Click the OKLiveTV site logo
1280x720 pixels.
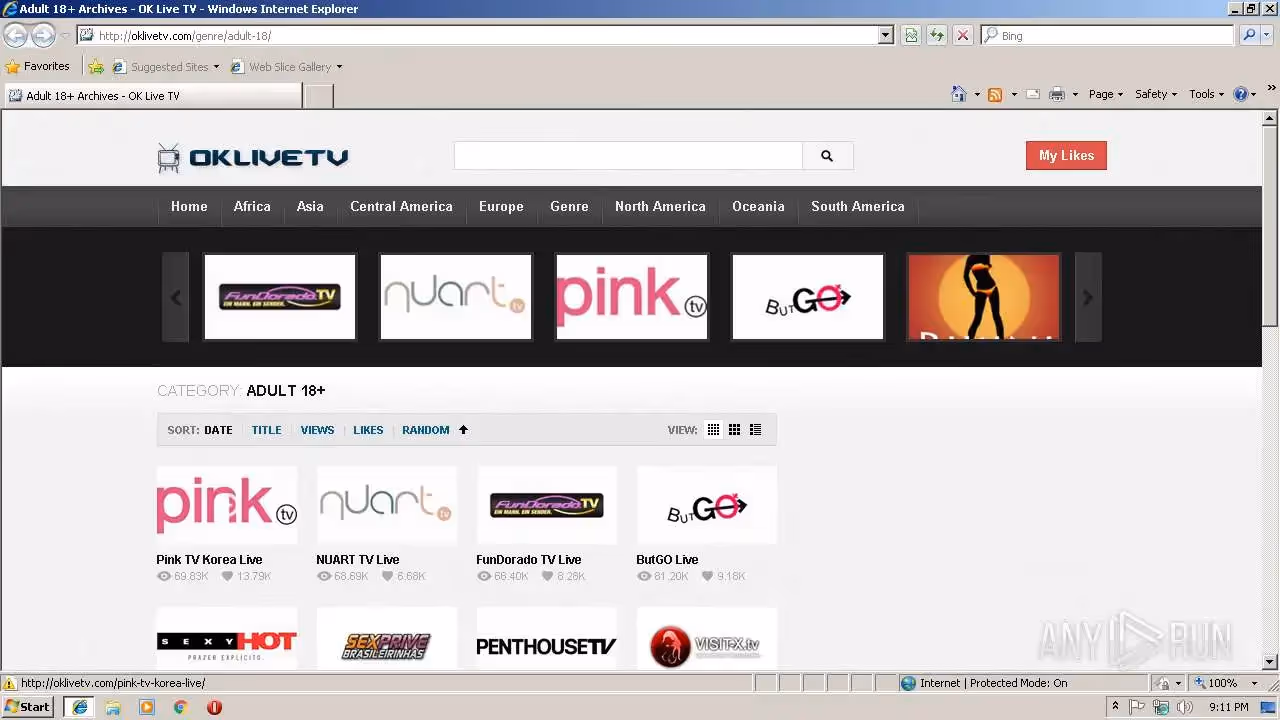(x=253, y=157)
